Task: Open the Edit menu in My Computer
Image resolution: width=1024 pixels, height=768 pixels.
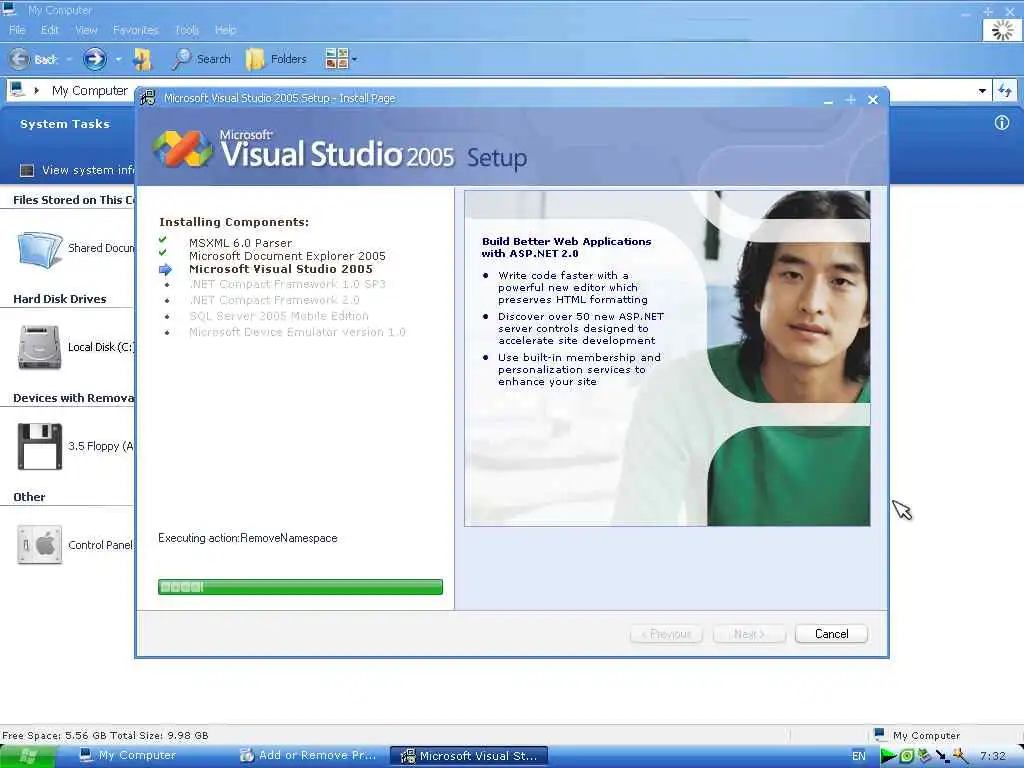Action: point(49,29)
